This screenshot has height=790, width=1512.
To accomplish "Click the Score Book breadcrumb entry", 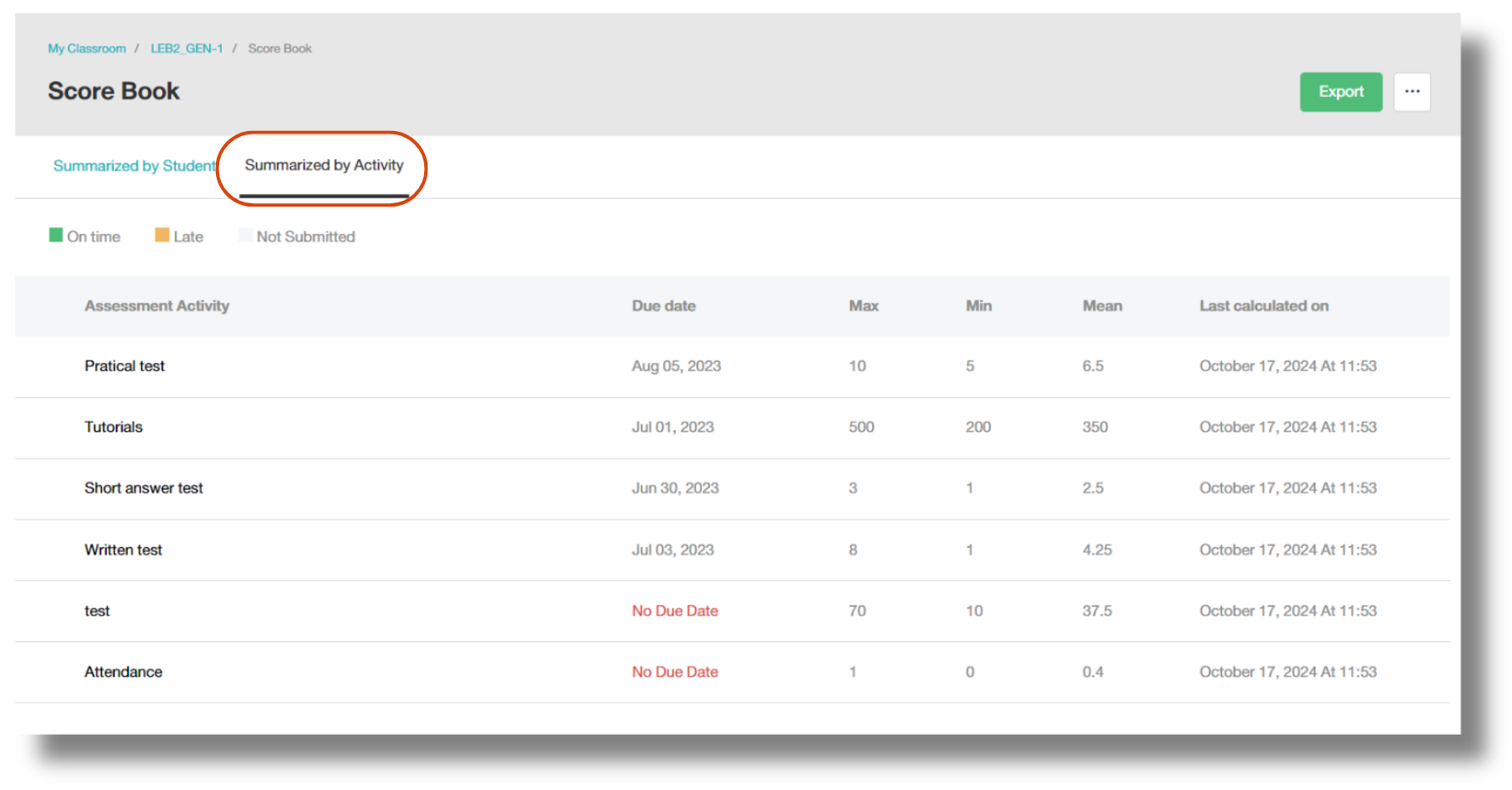I will (x=279, y=48).
